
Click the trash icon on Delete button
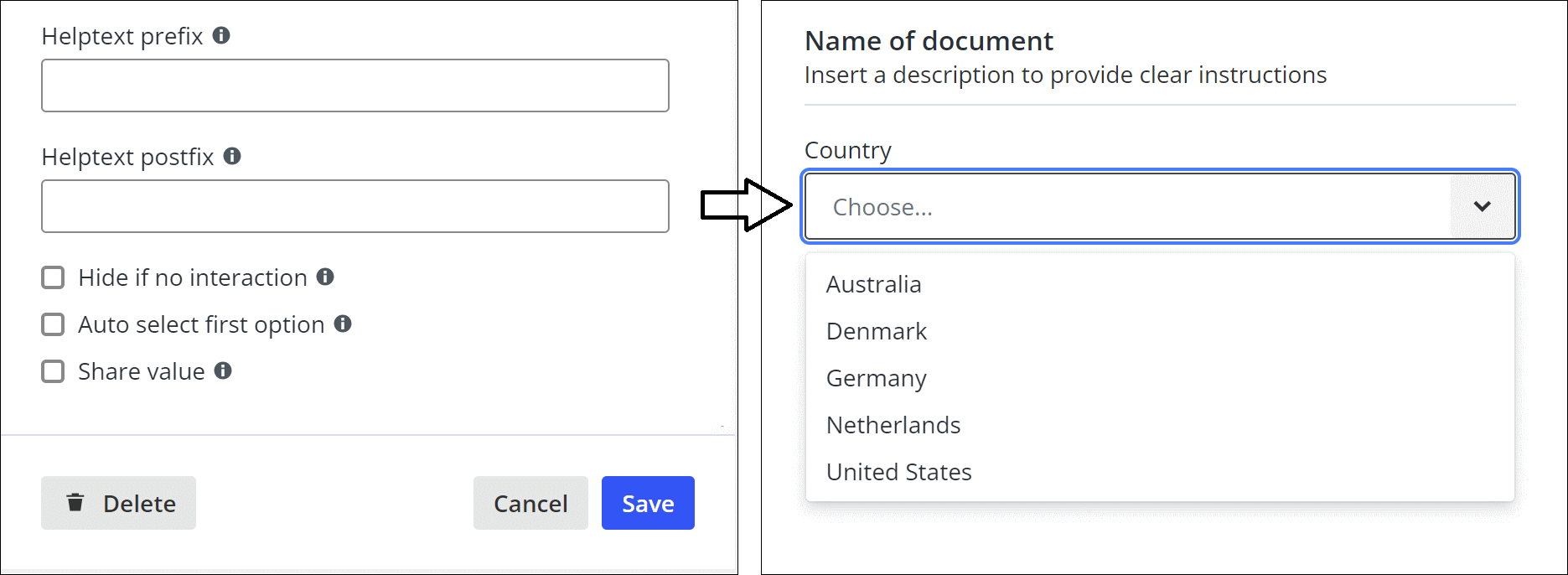pyautogui.click(x=75, y=502)
